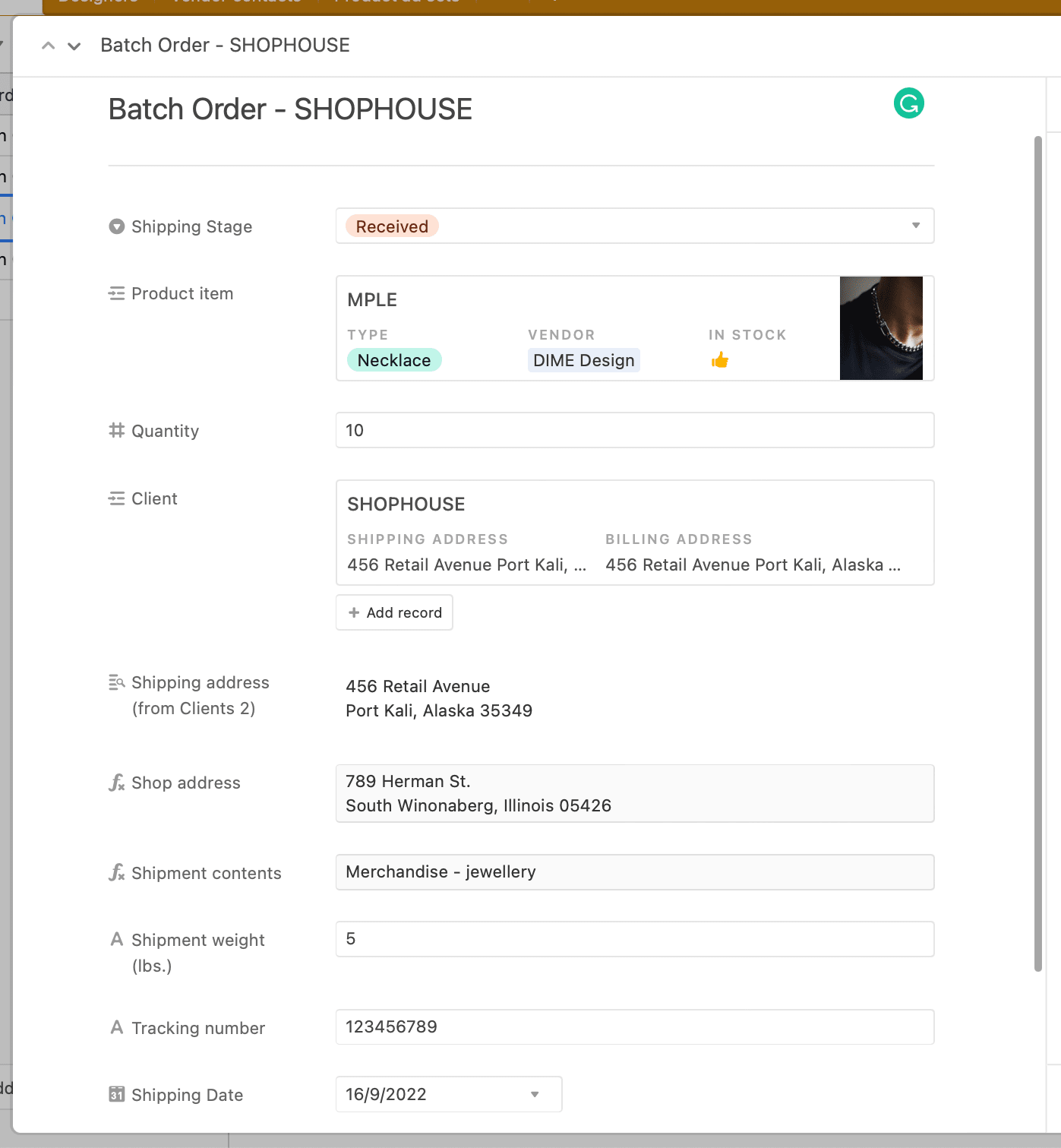Click the Shop address formula icon
This screenshot has width=1061, height=1148.
116,783
